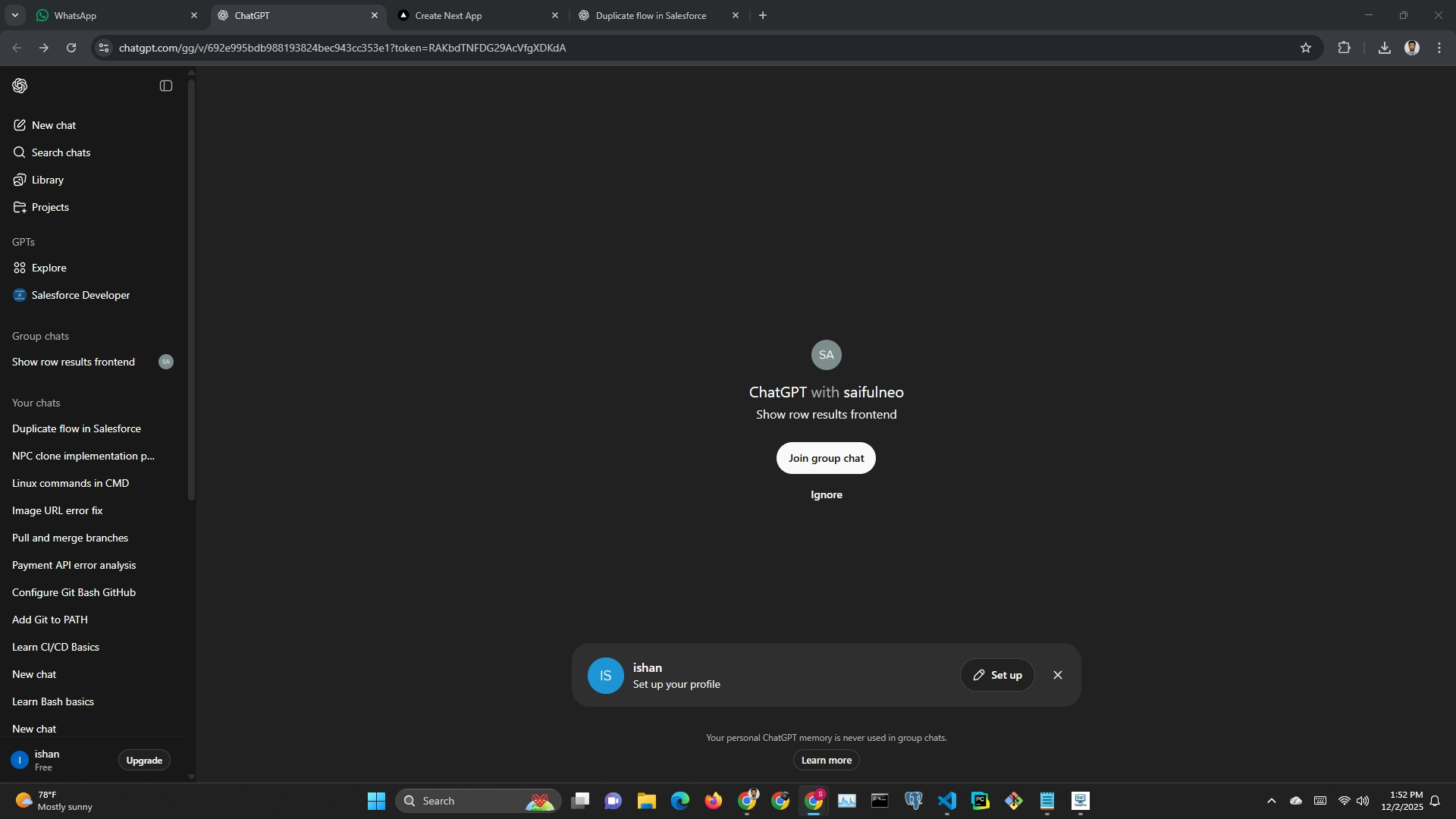Screen dimensions: 1456x819
Task: Open the Library section
Action: point(47,180)
